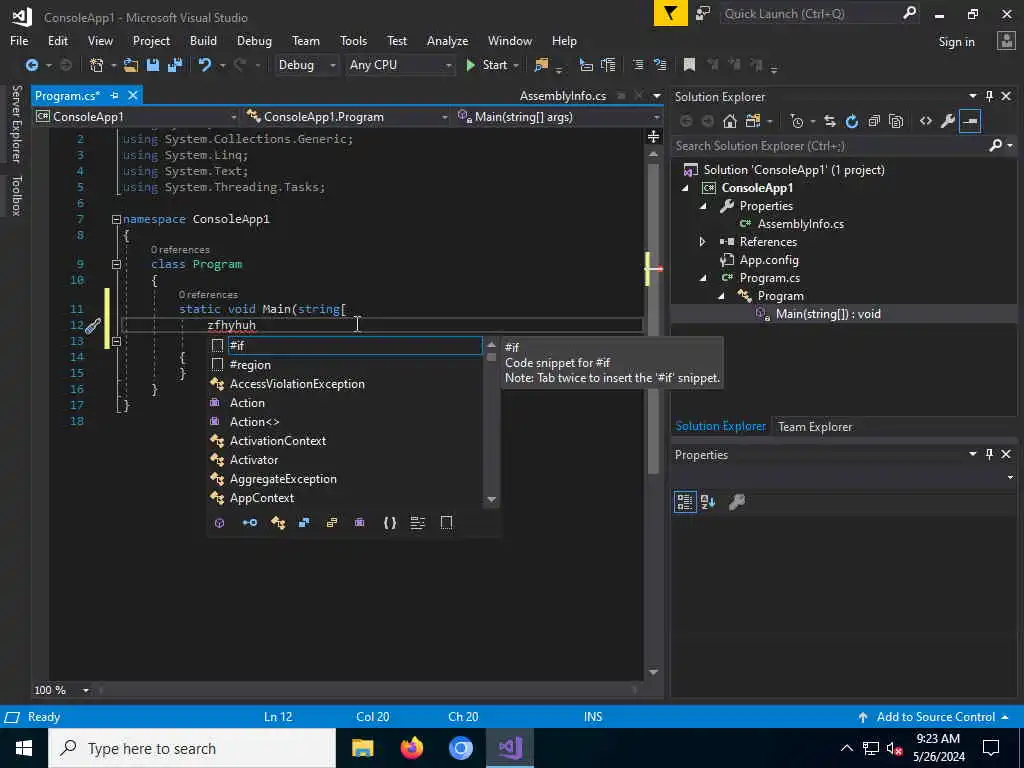Screen dimensions: 1024x768
Task: Collapse the Properties node in Solution Explorer
Action: (x=703, y=206)
